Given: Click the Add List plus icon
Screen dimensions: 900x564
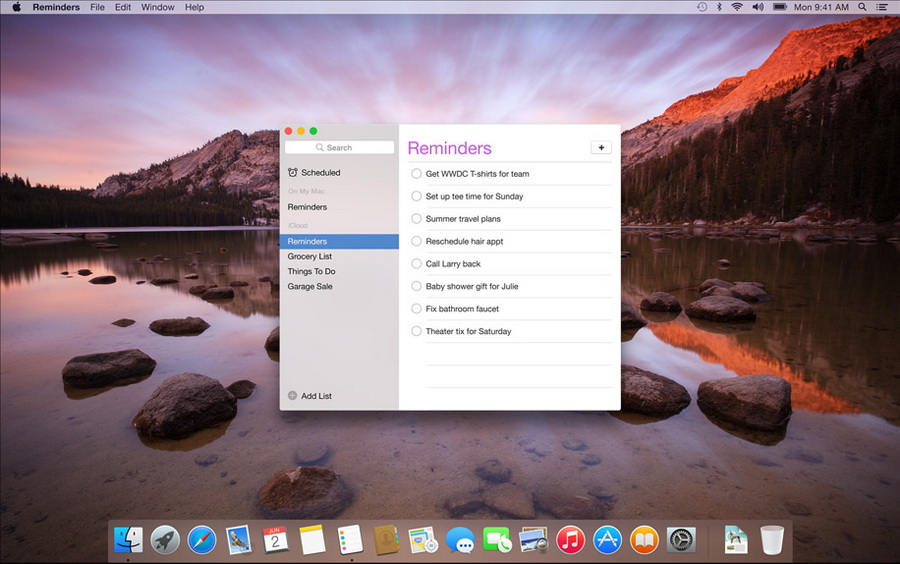Looking at the screenshot, I should [x=292, y=395].
